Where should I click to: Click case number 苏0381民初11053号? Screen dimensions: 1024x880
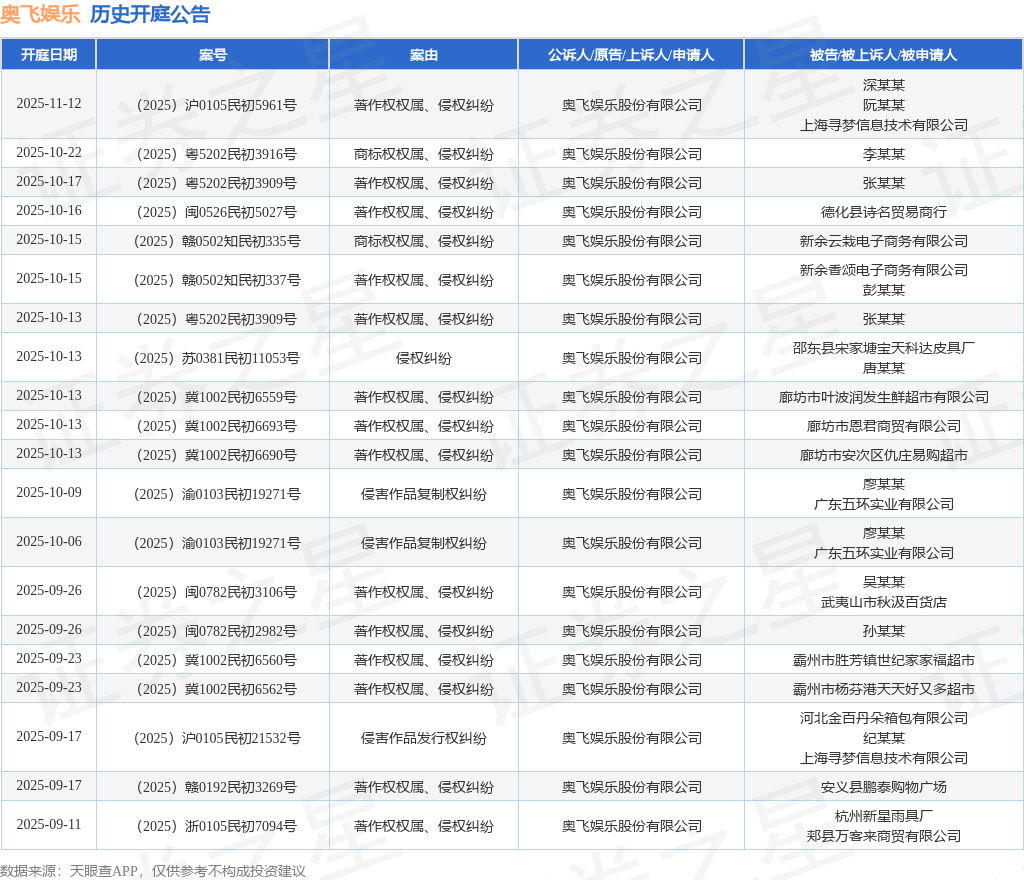[x=217, y=358]
